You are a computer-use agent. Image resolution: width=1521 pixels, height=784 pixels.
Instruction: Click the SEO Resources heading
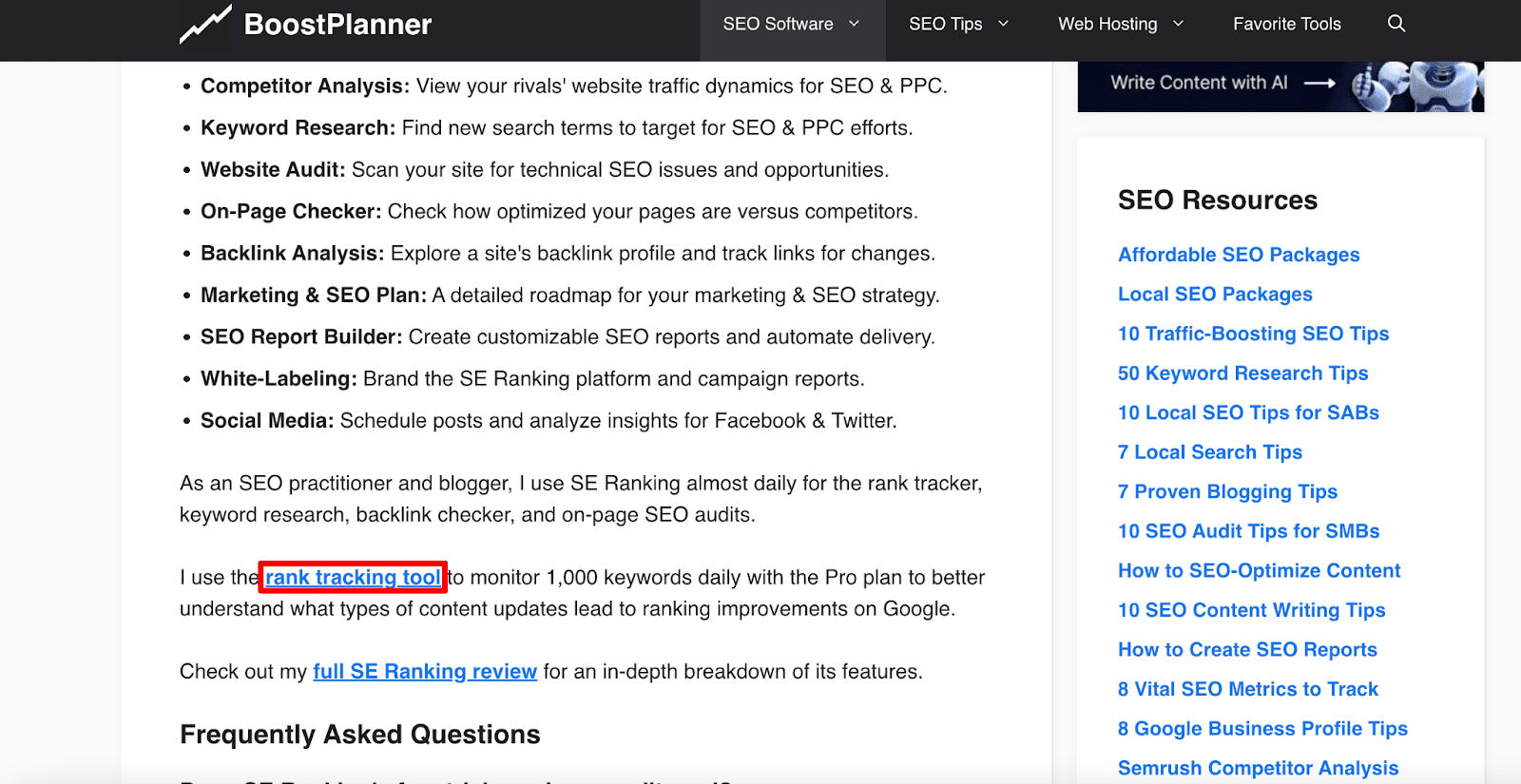click(x=1218, y=201)
